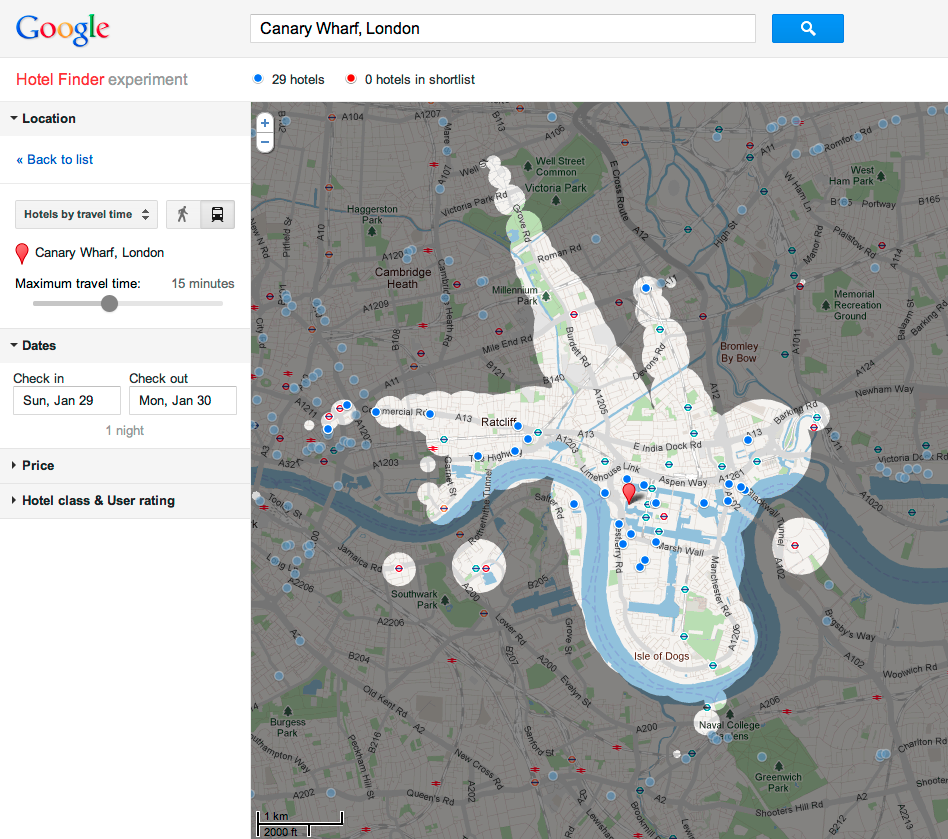Click the blue search magnifier button
The width and height of the screenshot is (948, 839).
coord(807,28)
